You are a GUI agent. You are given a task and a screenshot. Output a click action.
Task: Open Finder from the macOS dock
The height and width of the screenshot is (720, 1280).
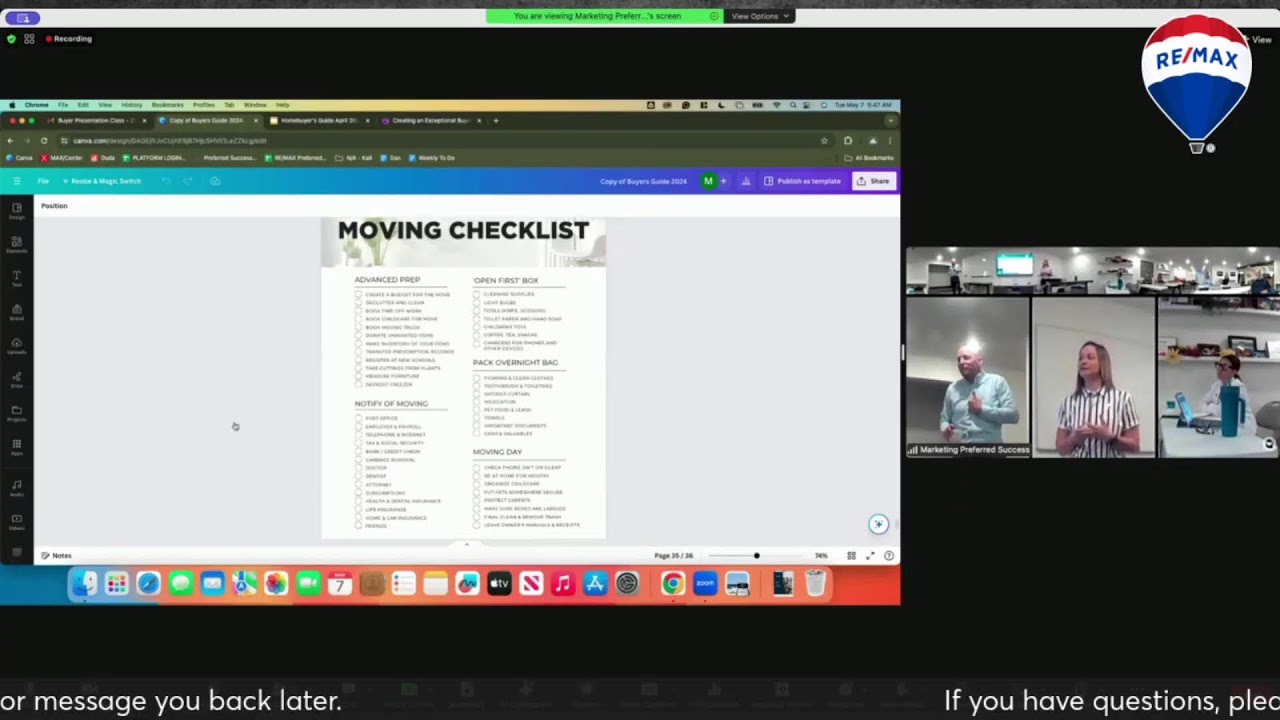84,583
